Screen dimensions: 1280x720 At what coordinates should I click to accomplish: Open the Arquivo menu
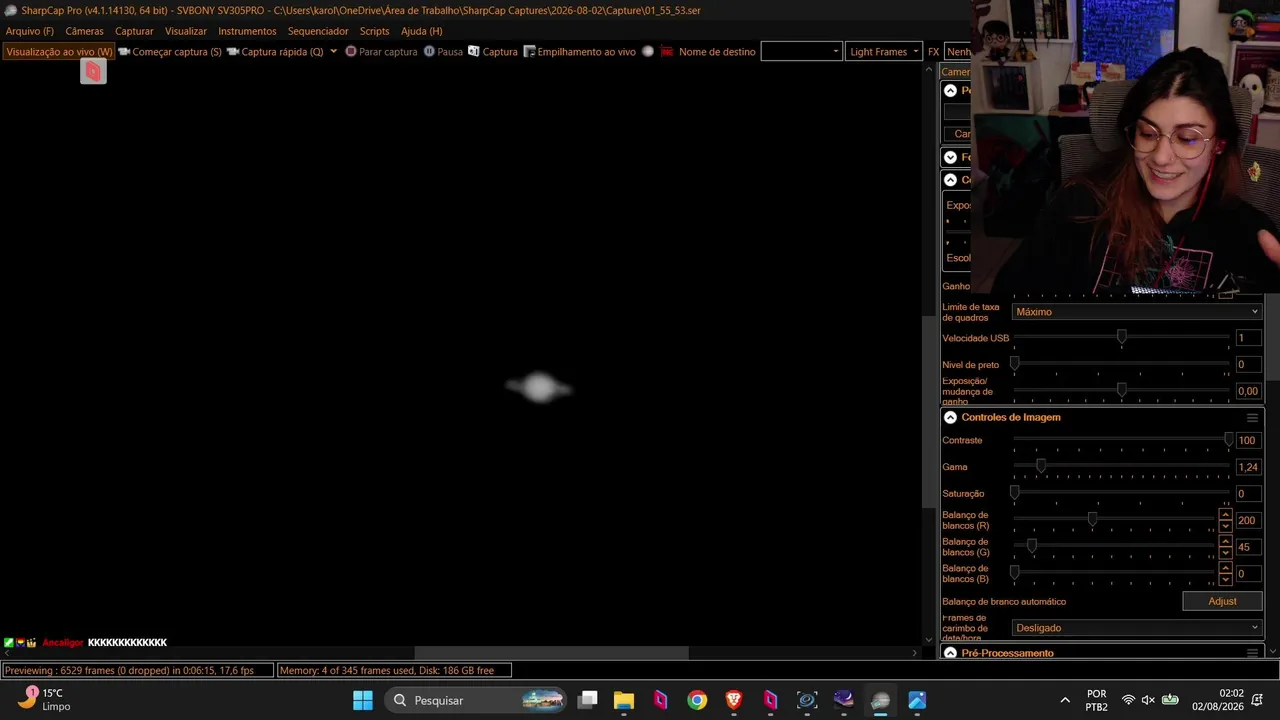(x=30, y=31)
